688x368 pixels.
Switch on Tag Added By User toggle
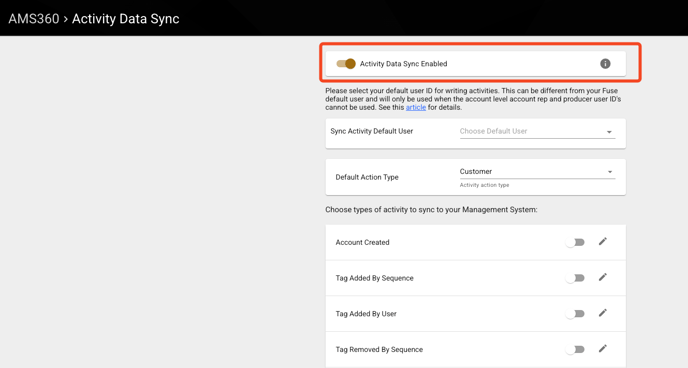pos(575,314)
